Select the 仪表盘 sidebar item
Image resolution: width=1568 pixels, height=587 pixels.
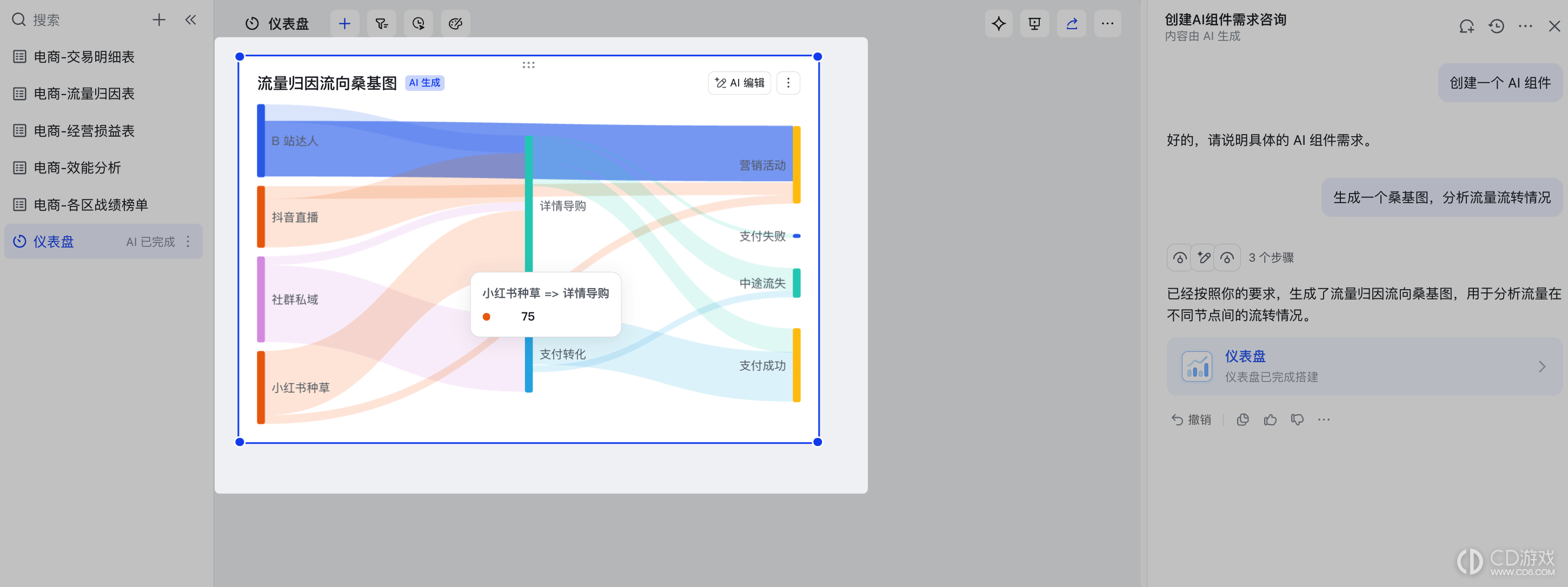point(103,242)
